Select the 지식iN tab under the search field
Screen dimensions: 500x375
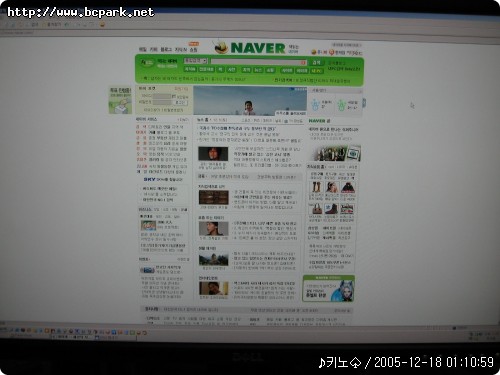(190, 69)
